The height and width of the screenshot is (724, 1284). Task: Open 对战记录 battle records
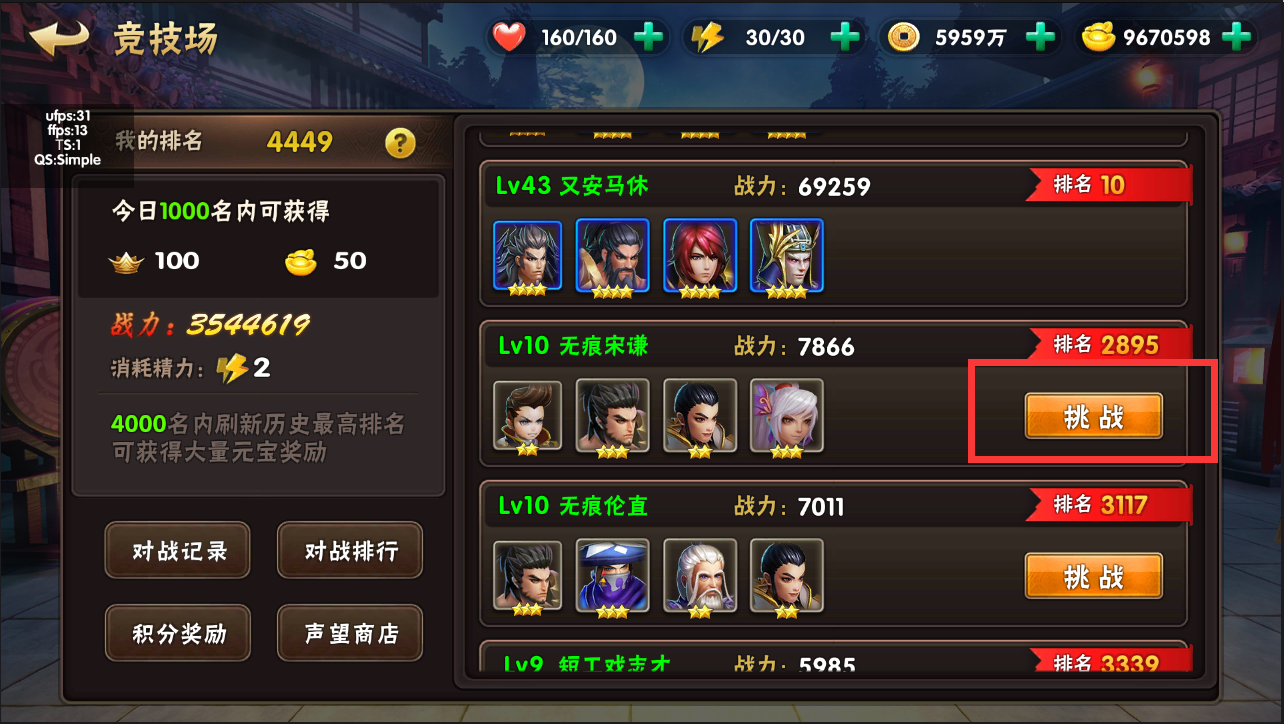(x=178, y=550)
